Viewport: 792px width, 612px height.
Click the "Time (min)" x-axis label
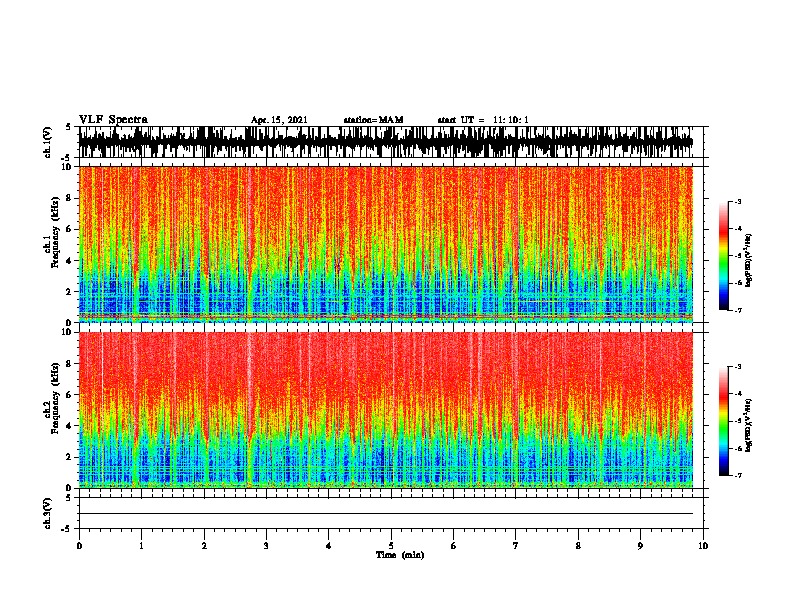click(x=400, y=555)
